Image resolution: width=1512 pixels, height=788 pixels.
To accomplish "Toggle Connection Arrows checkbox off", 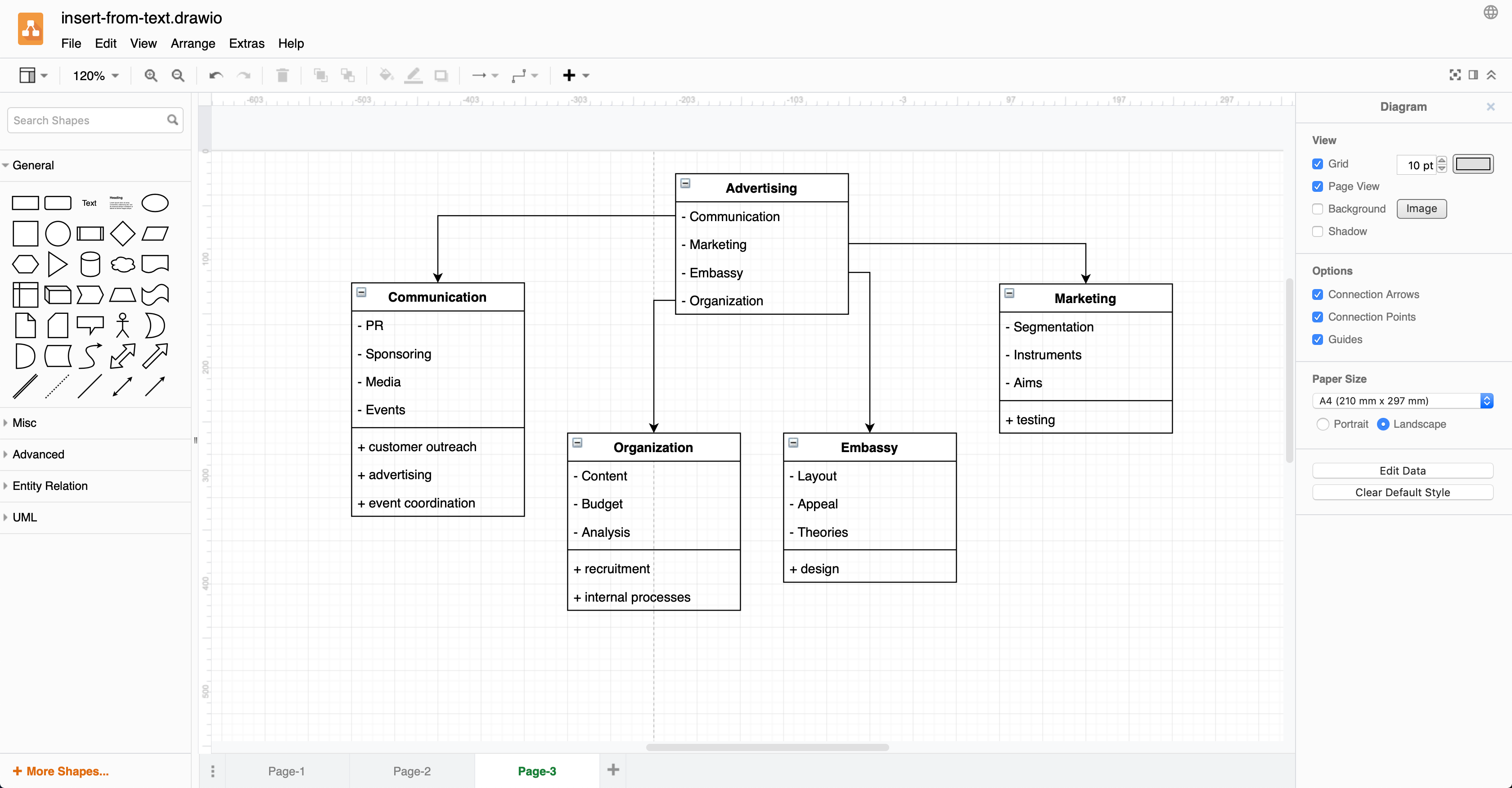I will coord(1318,294).
